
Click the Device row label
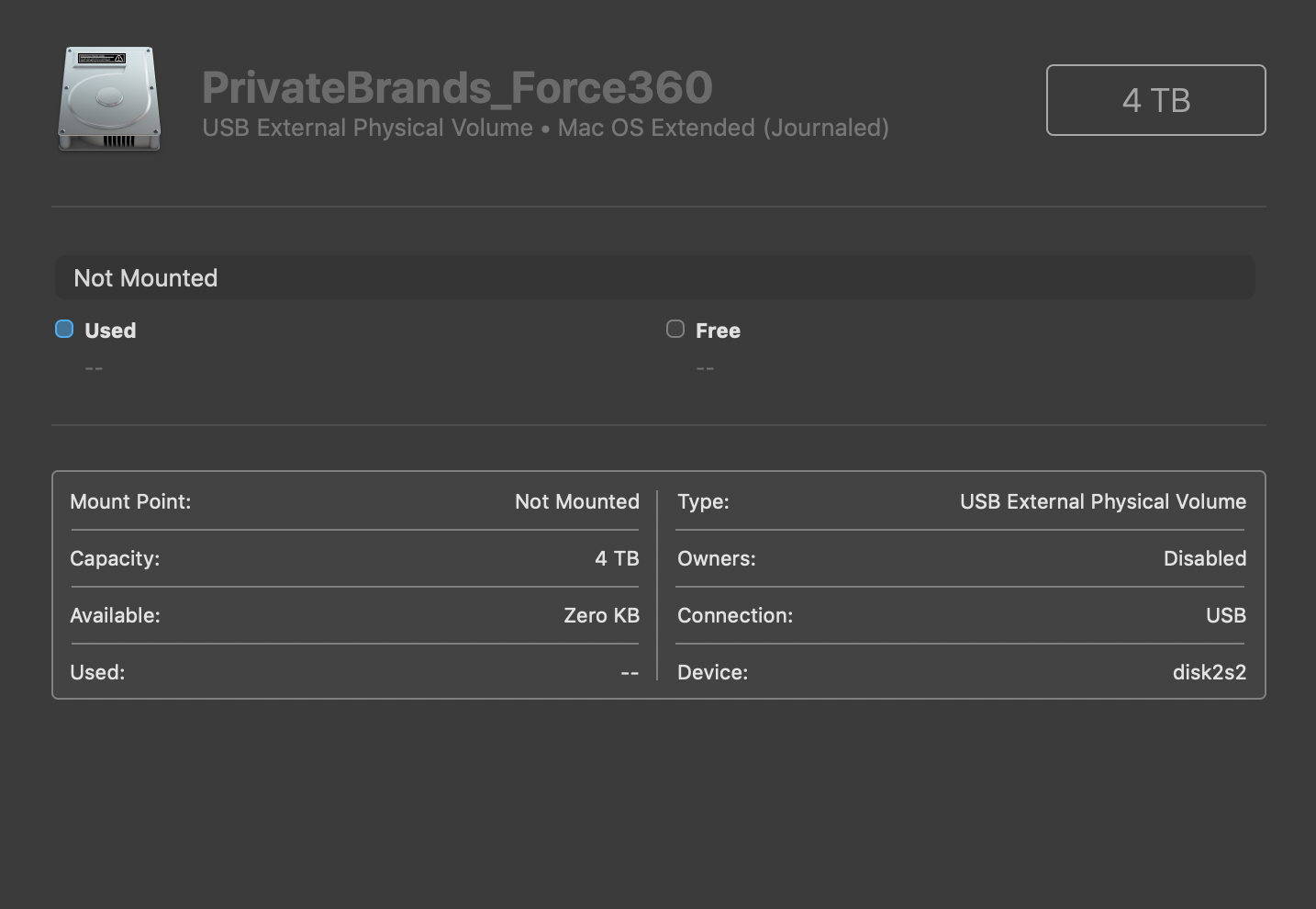pos(712,672)
